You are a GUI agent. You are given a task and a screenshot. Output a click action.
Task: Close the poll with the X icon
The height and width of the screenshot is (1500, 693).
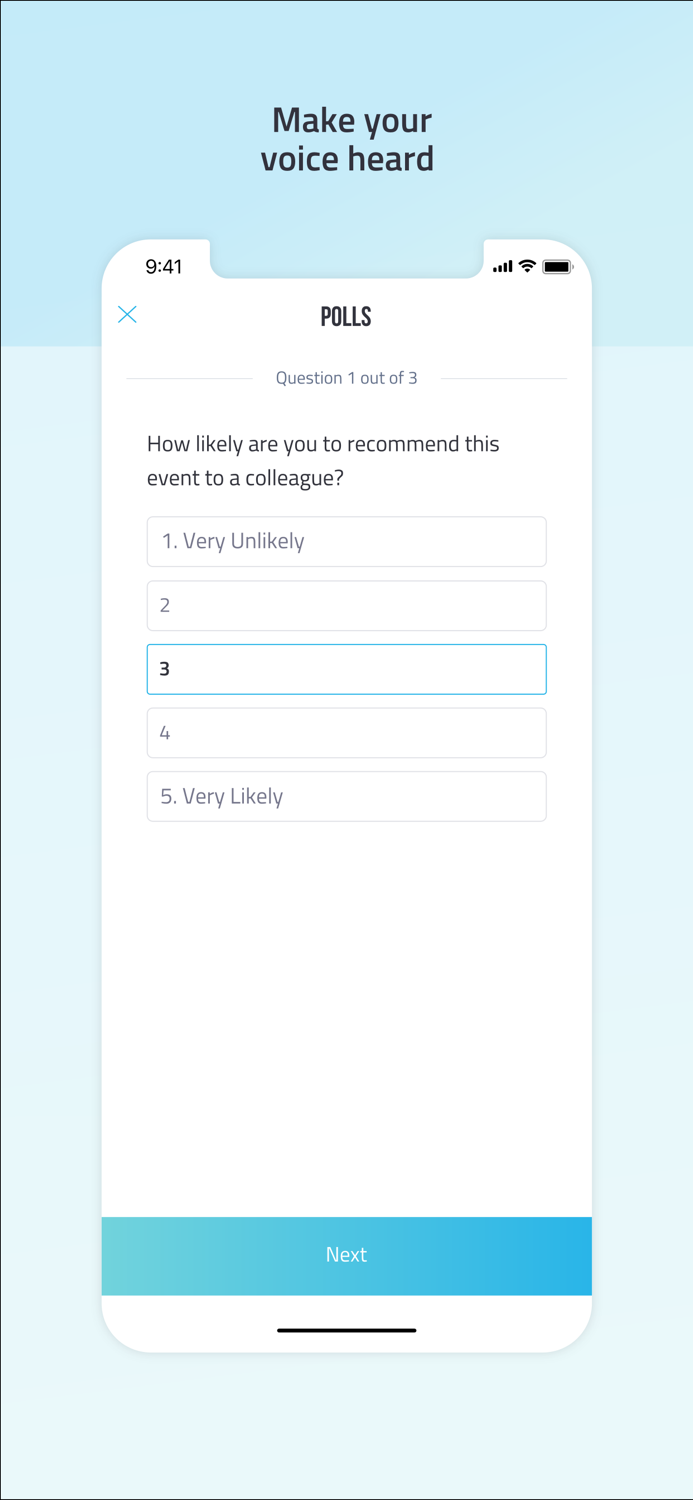click(127, 315)
